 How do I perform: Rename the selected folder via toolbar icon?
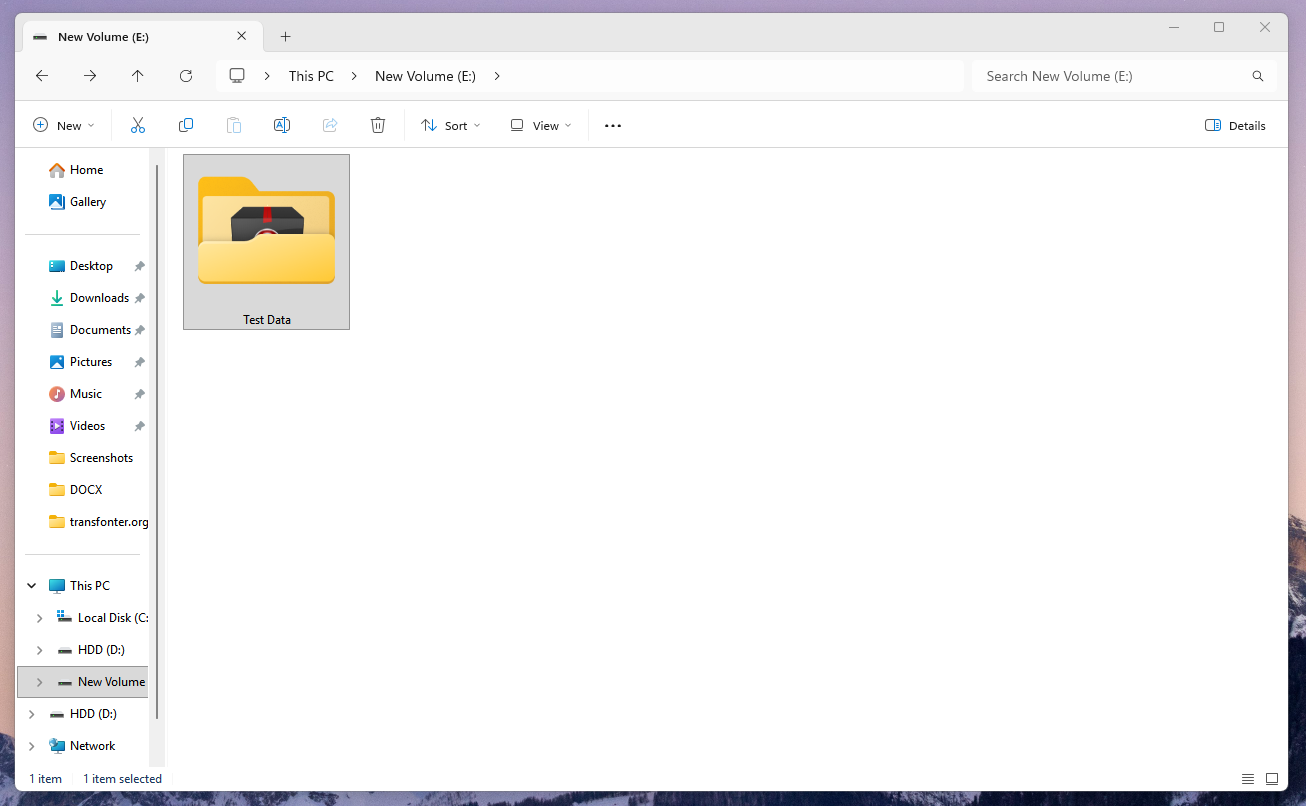281,124
